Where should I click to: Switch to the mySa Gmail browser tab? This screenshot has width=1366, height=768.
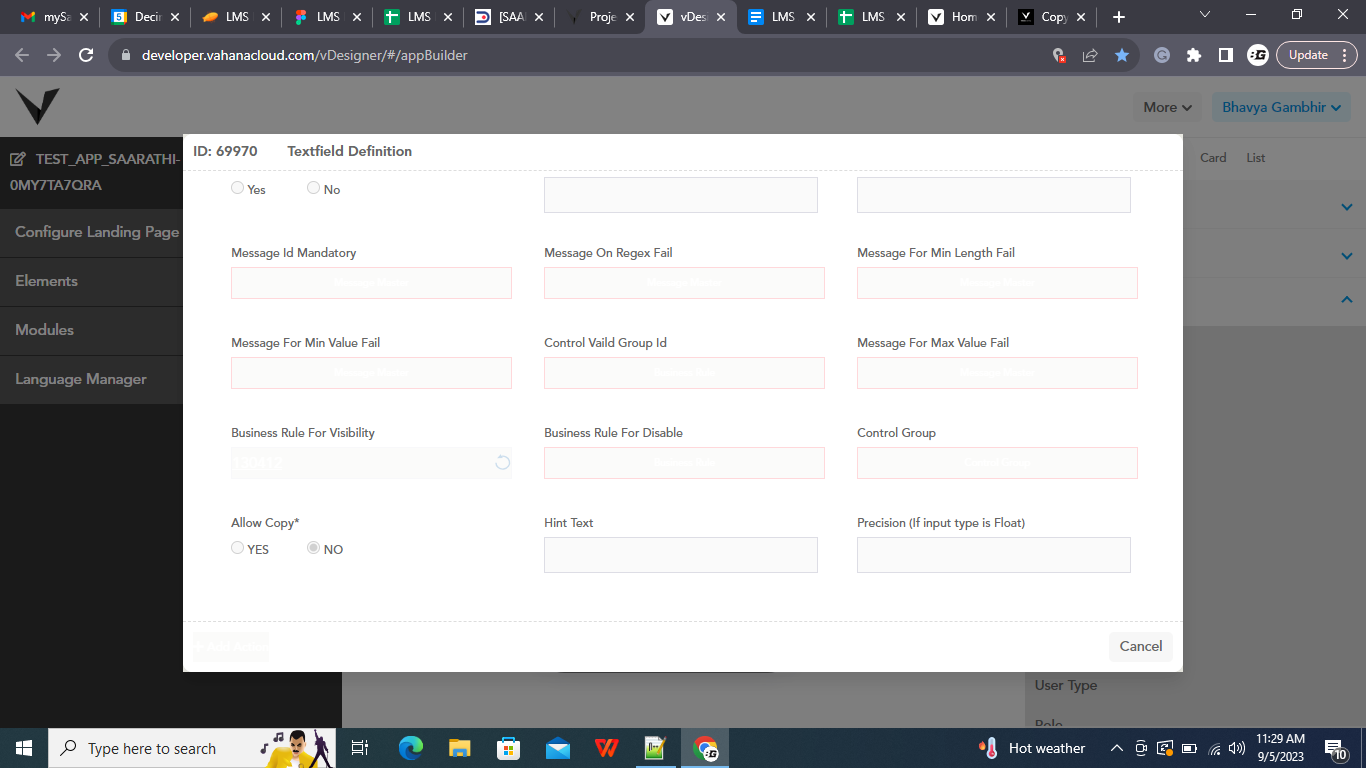point(55,17)
